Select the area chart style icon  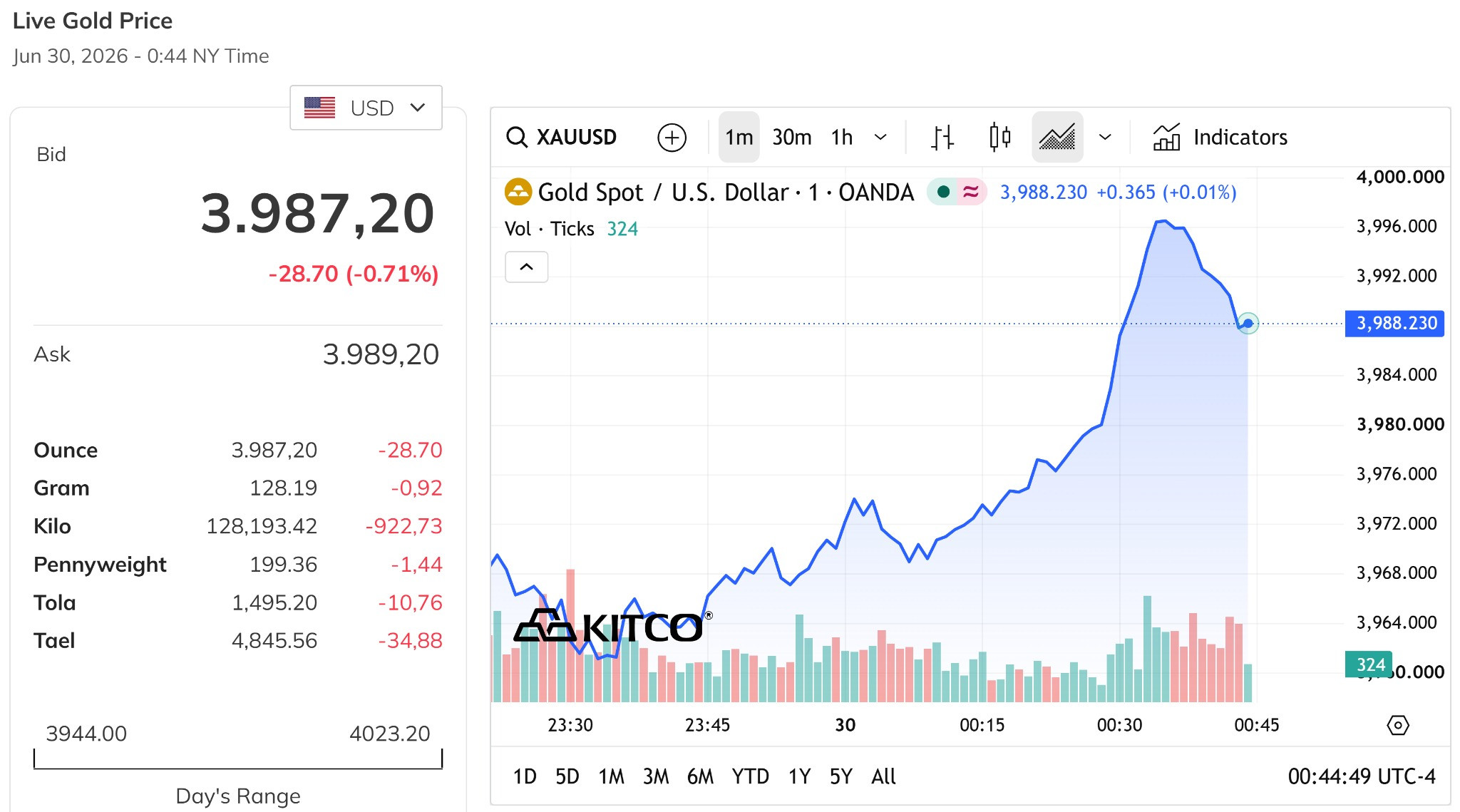(1057, 137)
